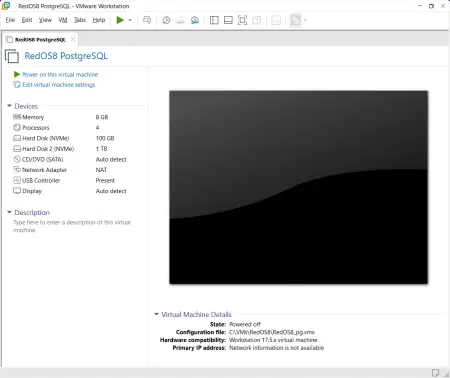This screenshot has width=450, height=378.
Task: Click the black VM console preview
Action: pyautogui.click(x=298, y=187)
